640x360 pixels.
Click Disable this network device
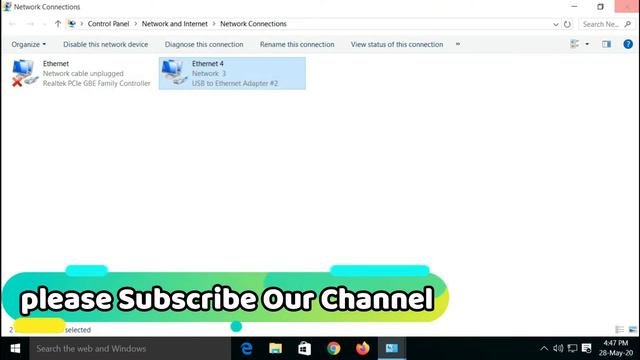pos(105,44)
